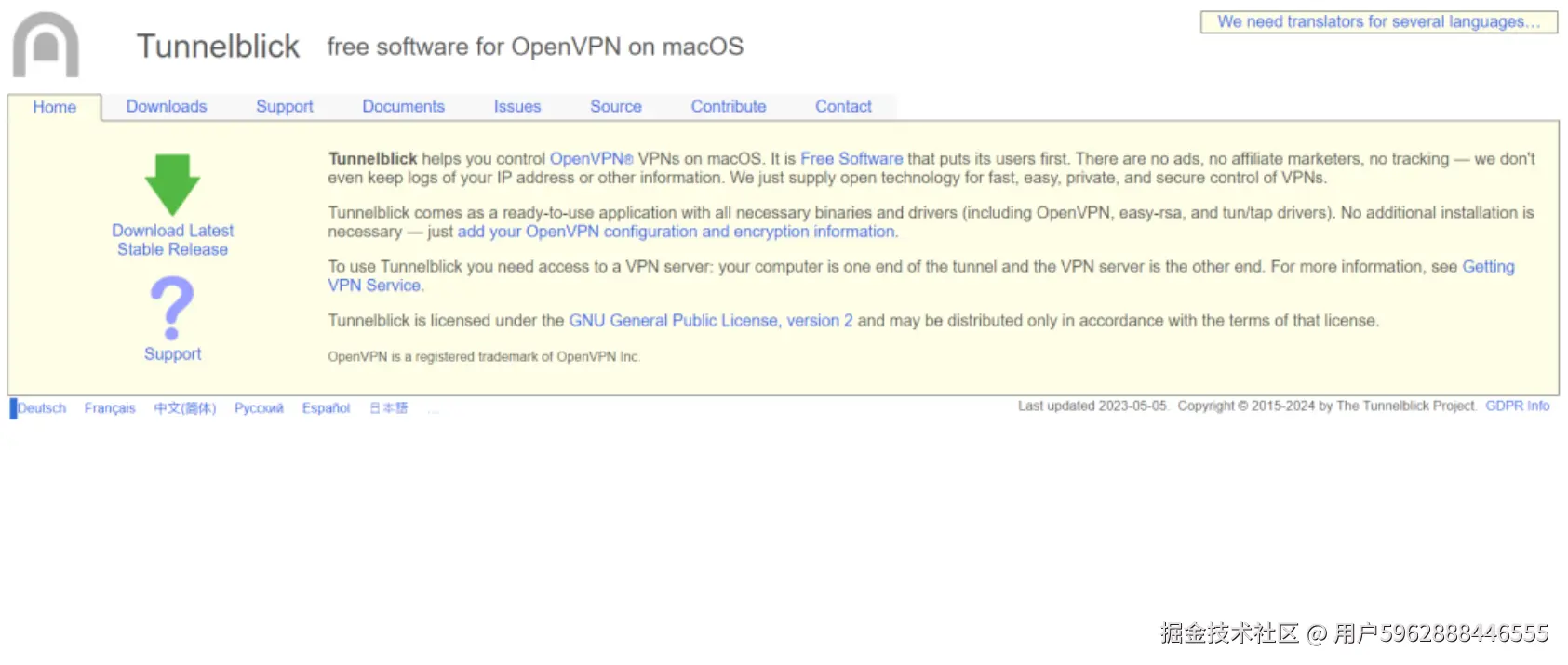
Task: Switch language to Español
Action: [x=326, y=408]
